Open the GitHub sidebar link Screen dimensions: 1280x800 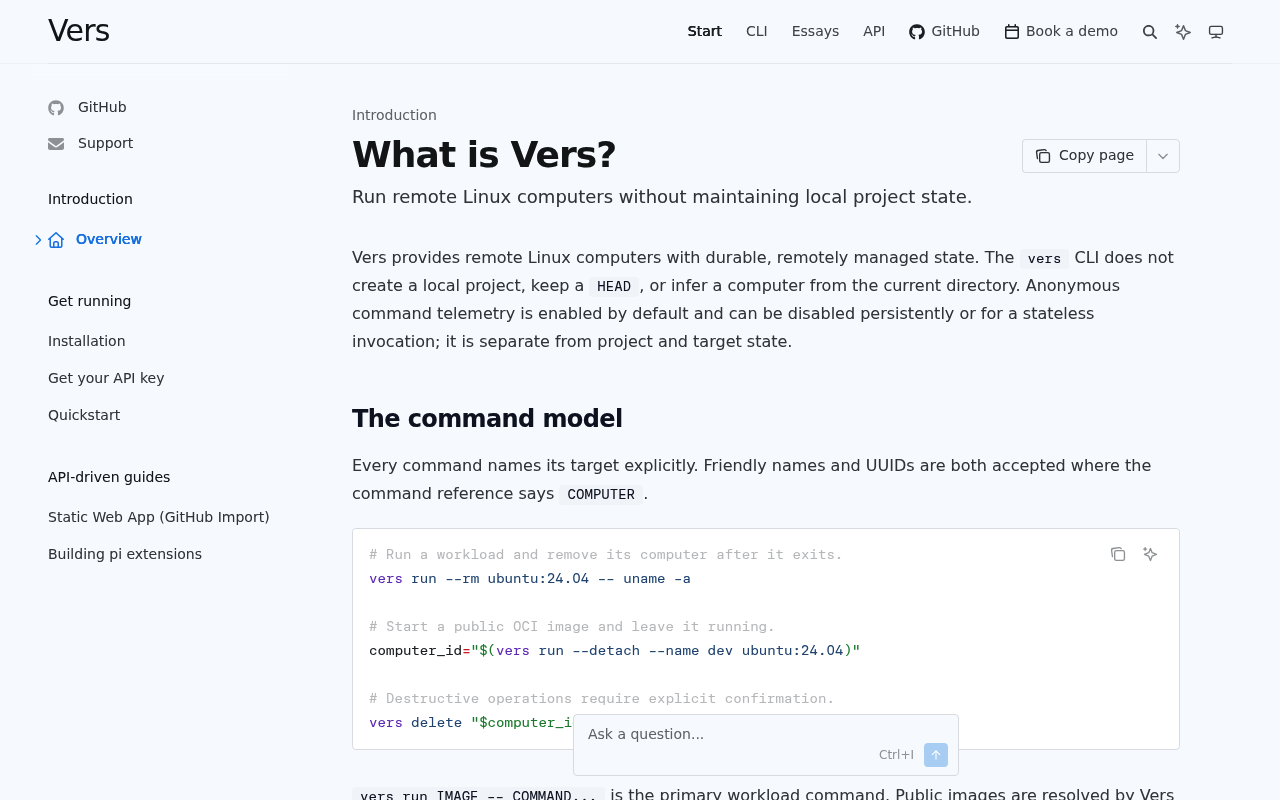[102, 107]
